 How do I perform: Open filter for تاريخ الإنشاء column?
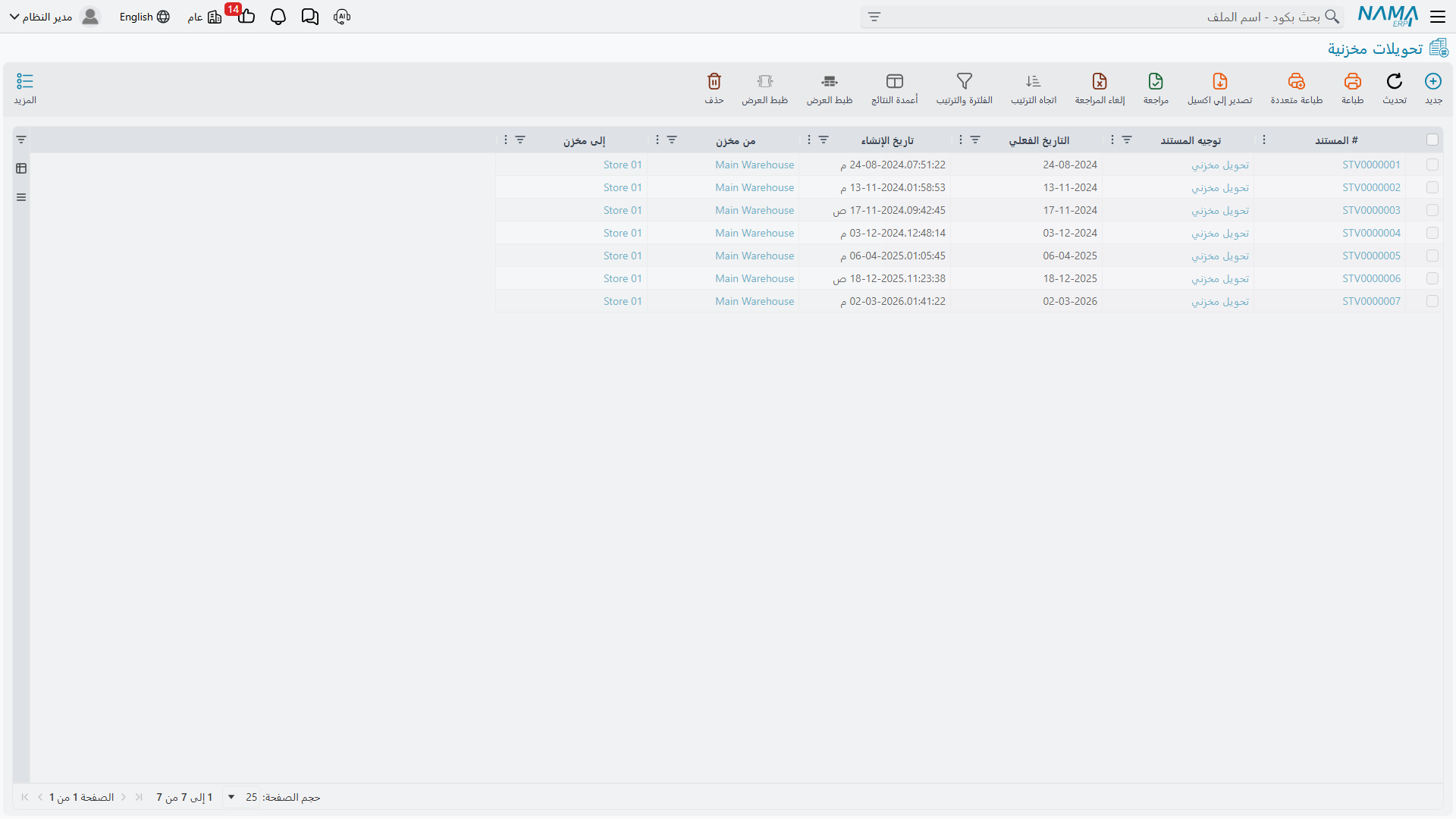824,140
